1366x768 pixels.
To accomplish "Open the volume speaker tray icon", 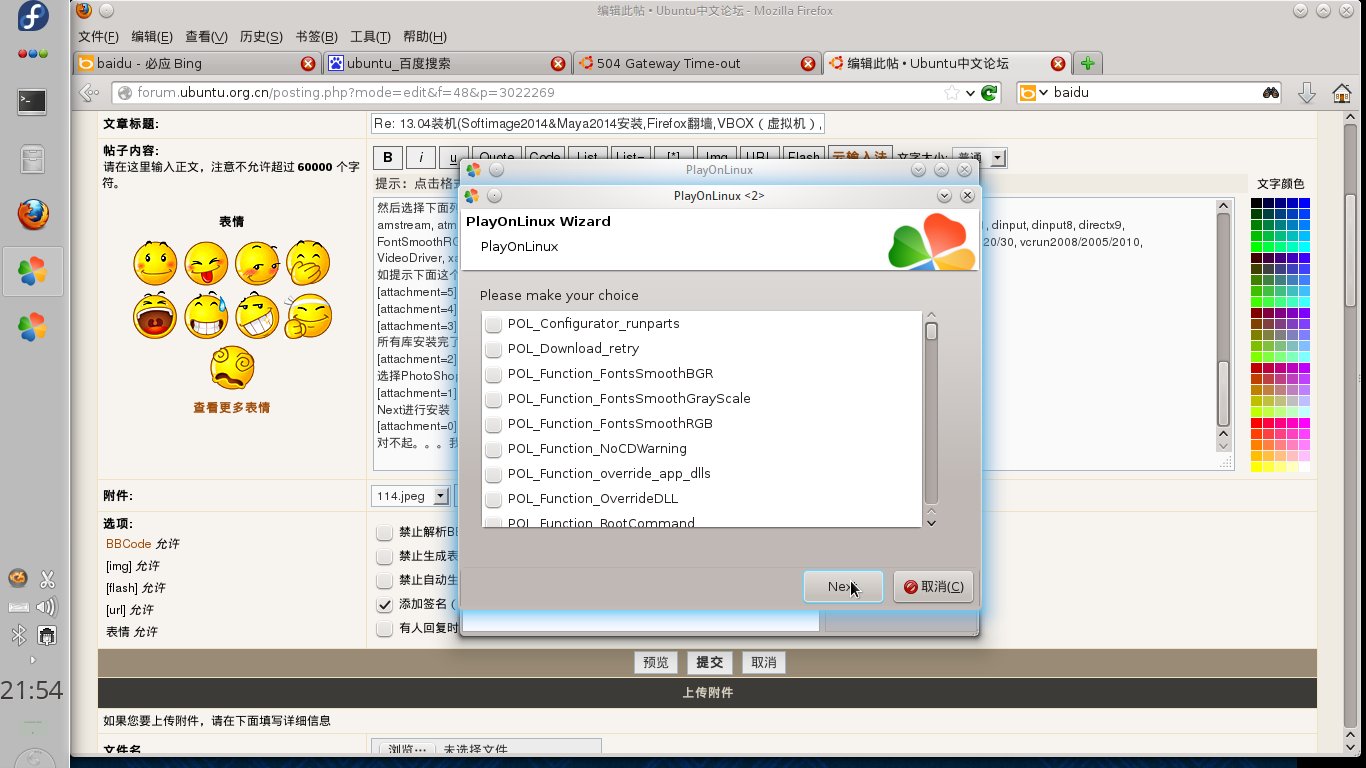I will [x=47, y=607].
